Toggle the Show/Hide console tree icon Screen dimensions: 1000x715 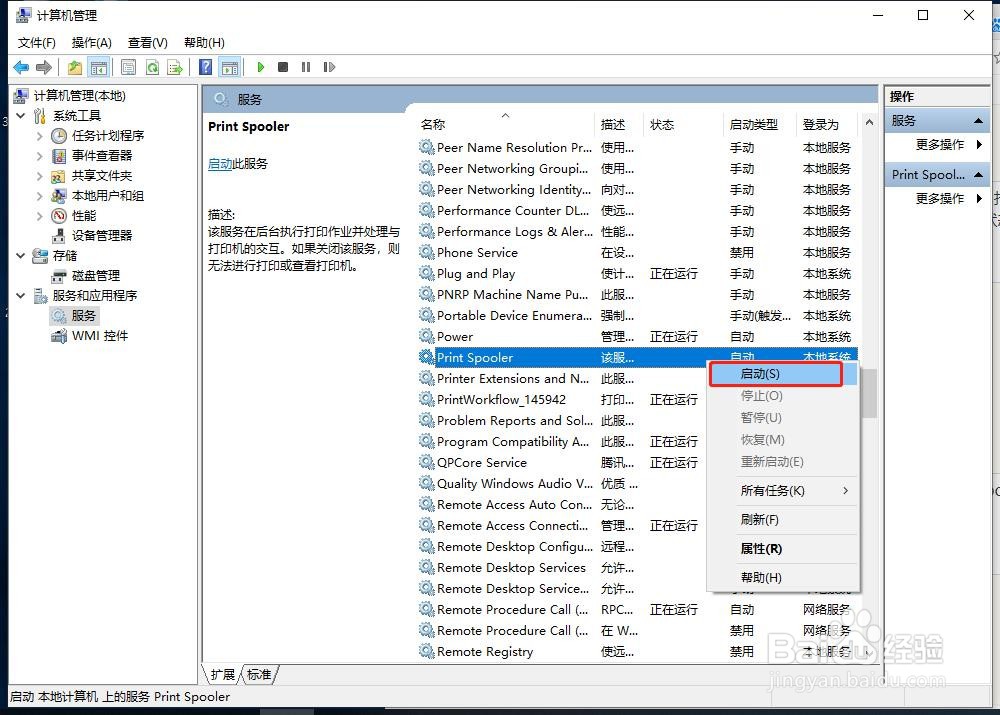[99, 67]
